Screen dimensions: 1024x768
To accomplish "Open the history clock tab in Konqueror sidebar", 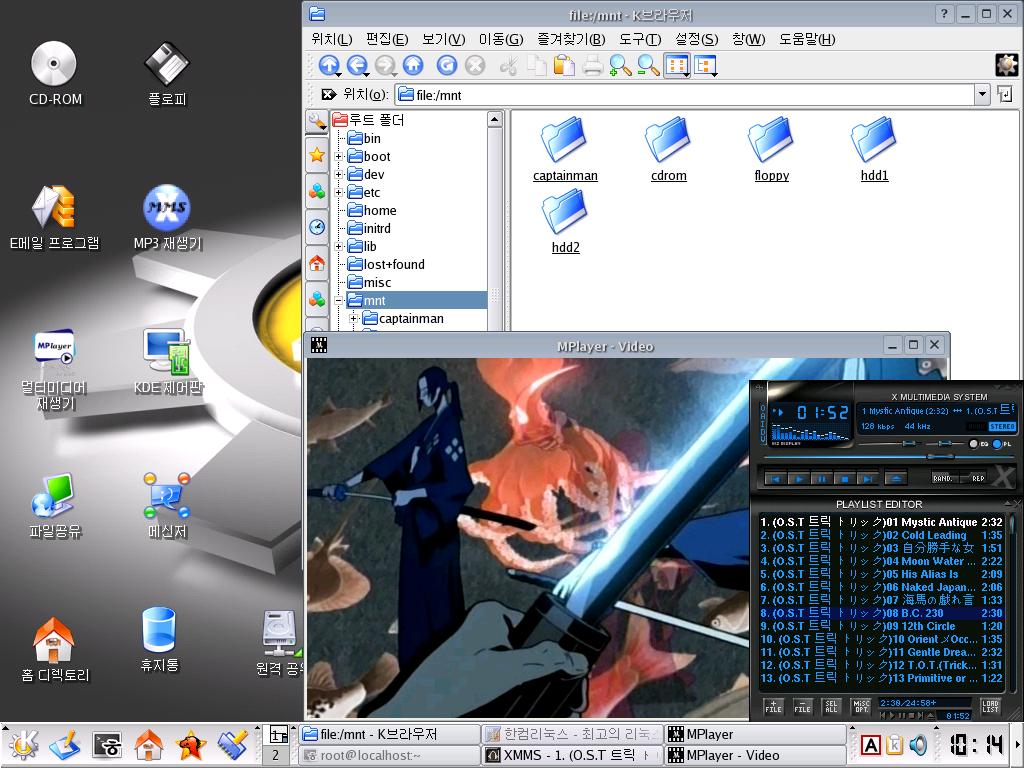I will click(x=317, y=227).
